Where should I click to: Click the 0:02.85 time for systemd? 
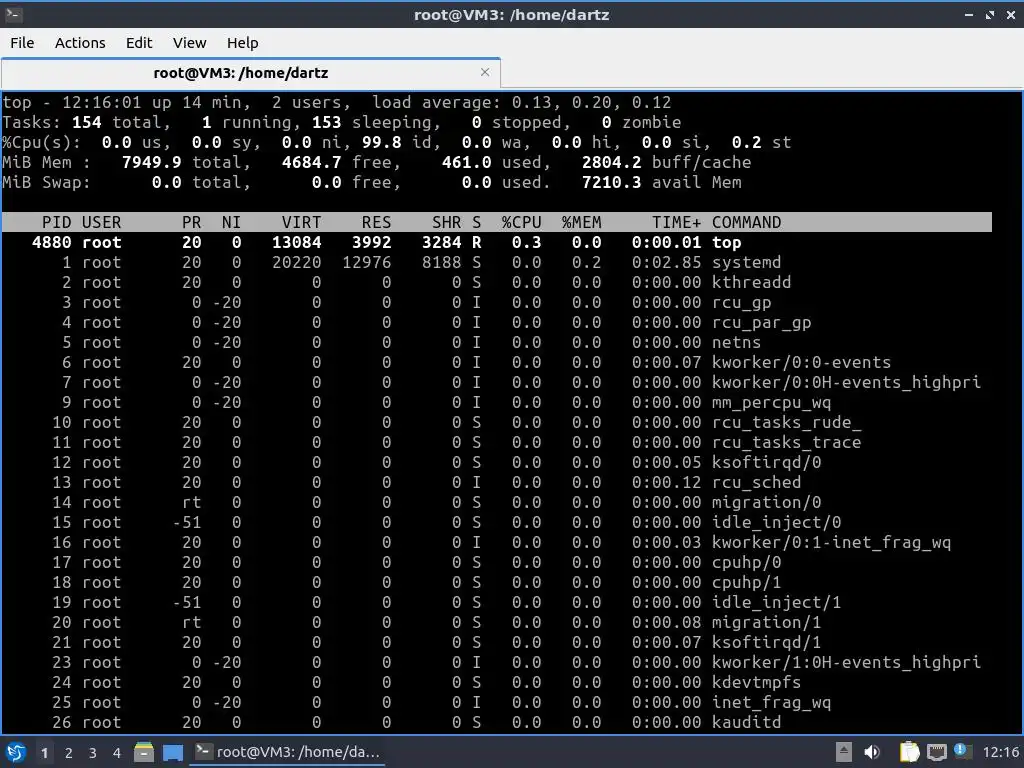[x=666, y=263]
